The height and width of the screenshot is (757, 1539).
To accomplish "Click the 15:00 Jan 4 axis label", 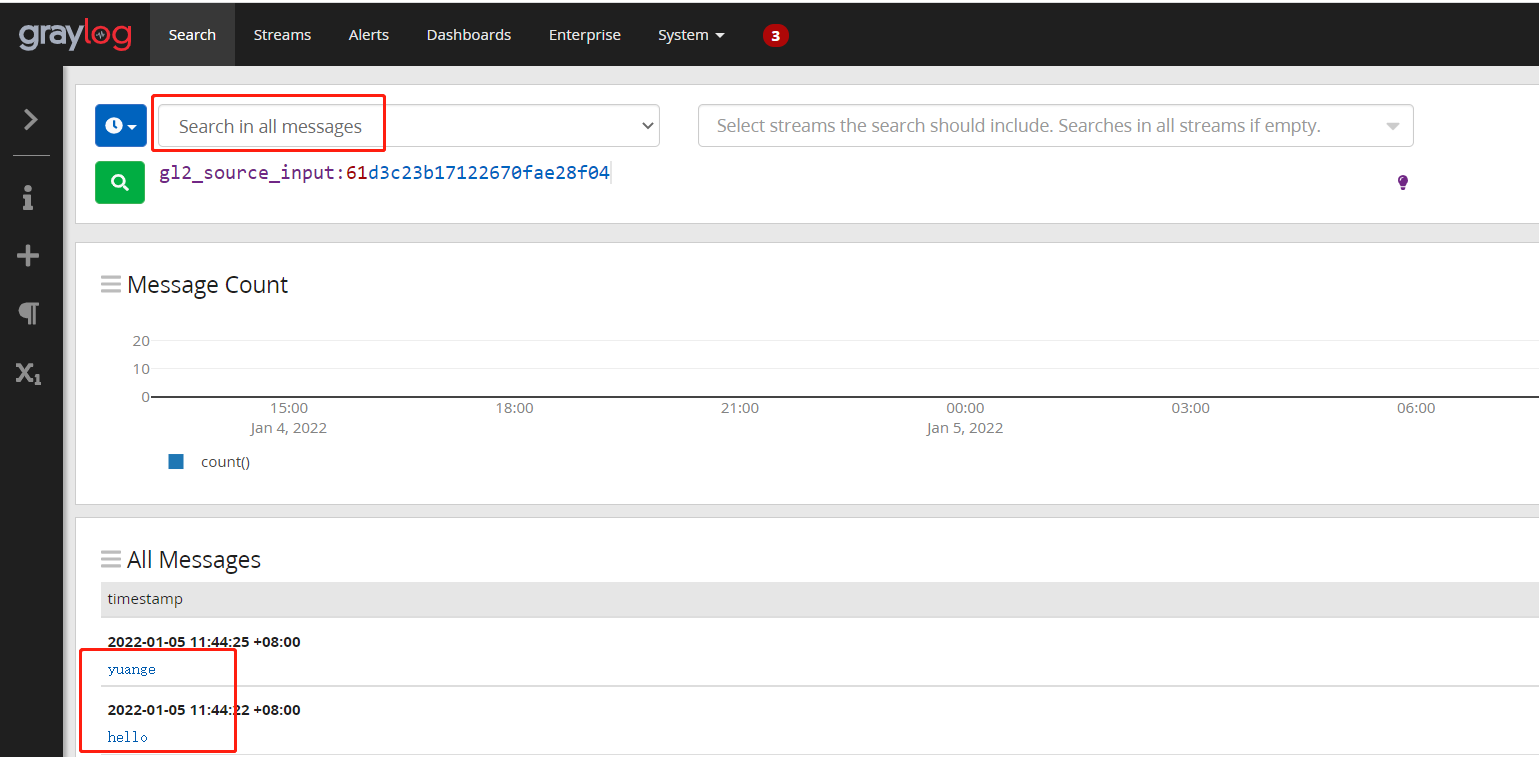I will 289,418.
